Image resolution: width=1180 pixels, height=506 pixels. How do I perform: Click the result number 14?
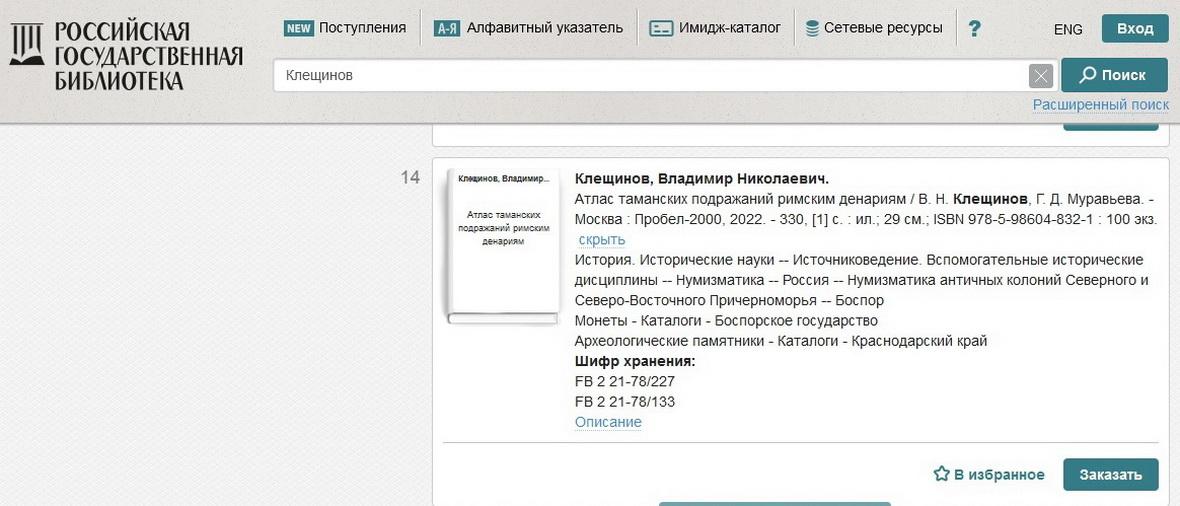pyautogui.click(x=410, y=178)
